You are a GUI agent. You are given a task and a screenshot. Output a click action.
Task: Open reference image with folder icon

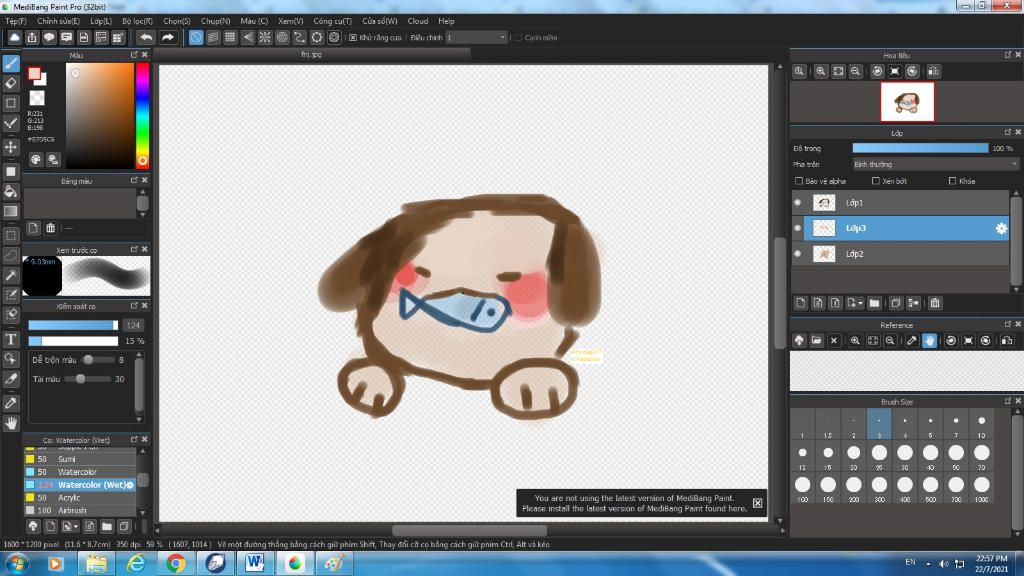816,340
